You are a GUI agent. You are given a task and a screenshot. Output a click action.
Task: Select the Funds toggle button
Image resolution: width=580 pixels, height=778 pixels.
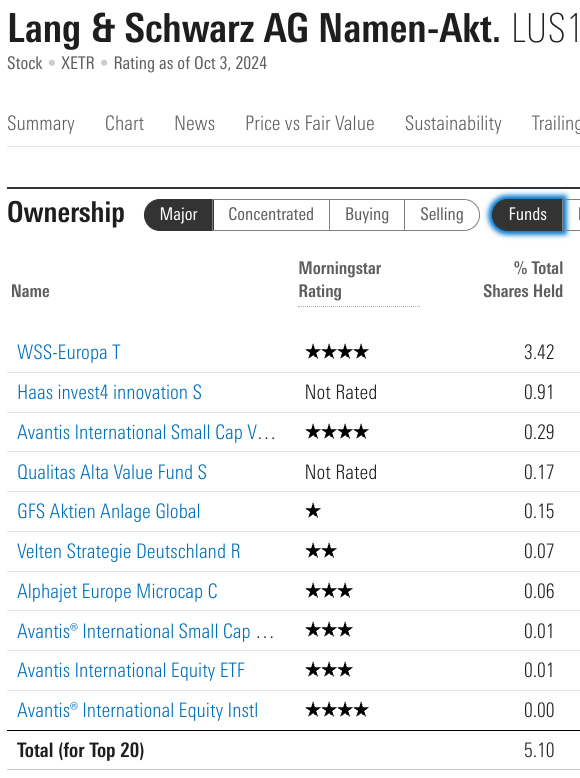[x=527, y=214]
